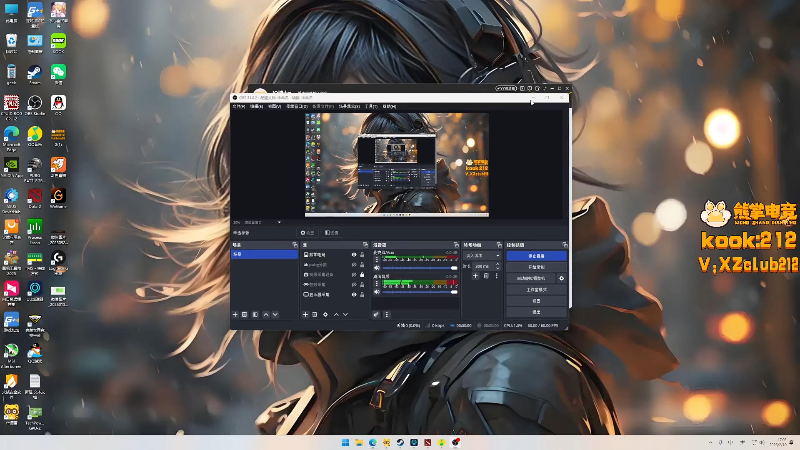Screen dimensions: 800x450
Task: Open the Tools menu in OBS
Action: [x=371, y=106]
